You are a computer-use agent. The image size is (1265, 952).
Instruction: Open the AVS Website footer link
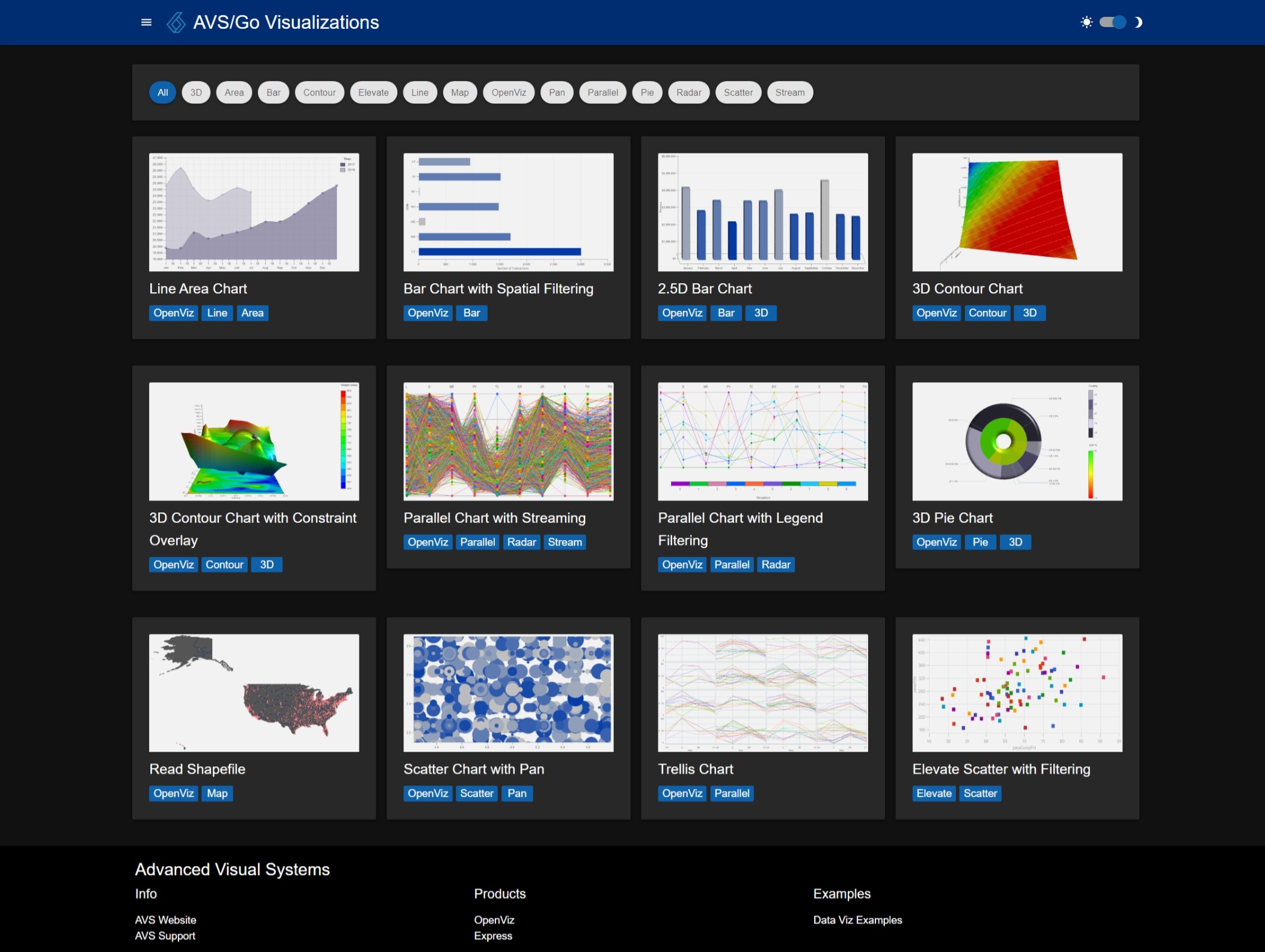point(165,920)
